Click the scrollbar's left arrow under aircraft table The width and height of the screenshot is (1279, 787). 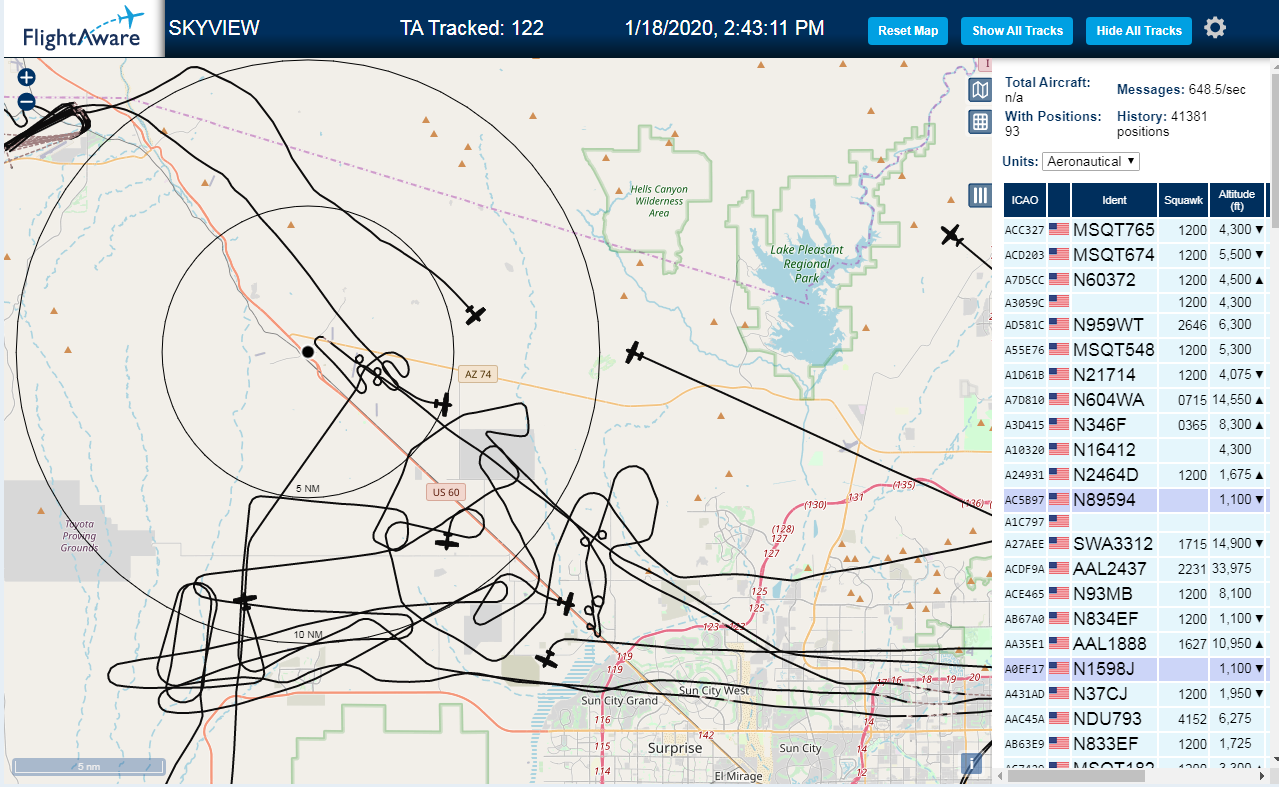[1002, 776]
